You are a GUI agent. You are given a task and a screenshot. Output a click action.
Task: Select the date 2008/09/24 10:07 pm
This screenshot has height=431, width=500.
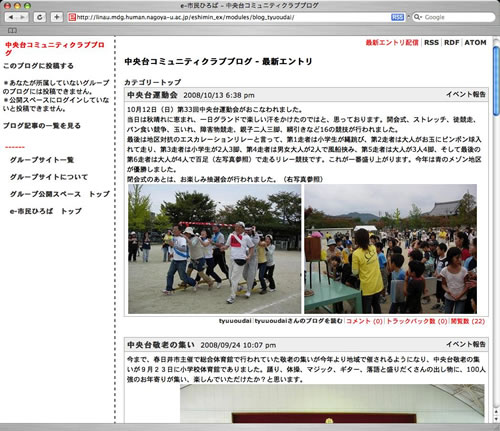coord(238,345)
